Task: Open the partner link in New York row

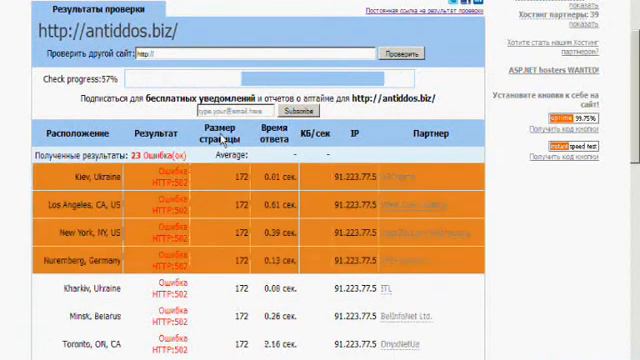Action: pos(426,233)
